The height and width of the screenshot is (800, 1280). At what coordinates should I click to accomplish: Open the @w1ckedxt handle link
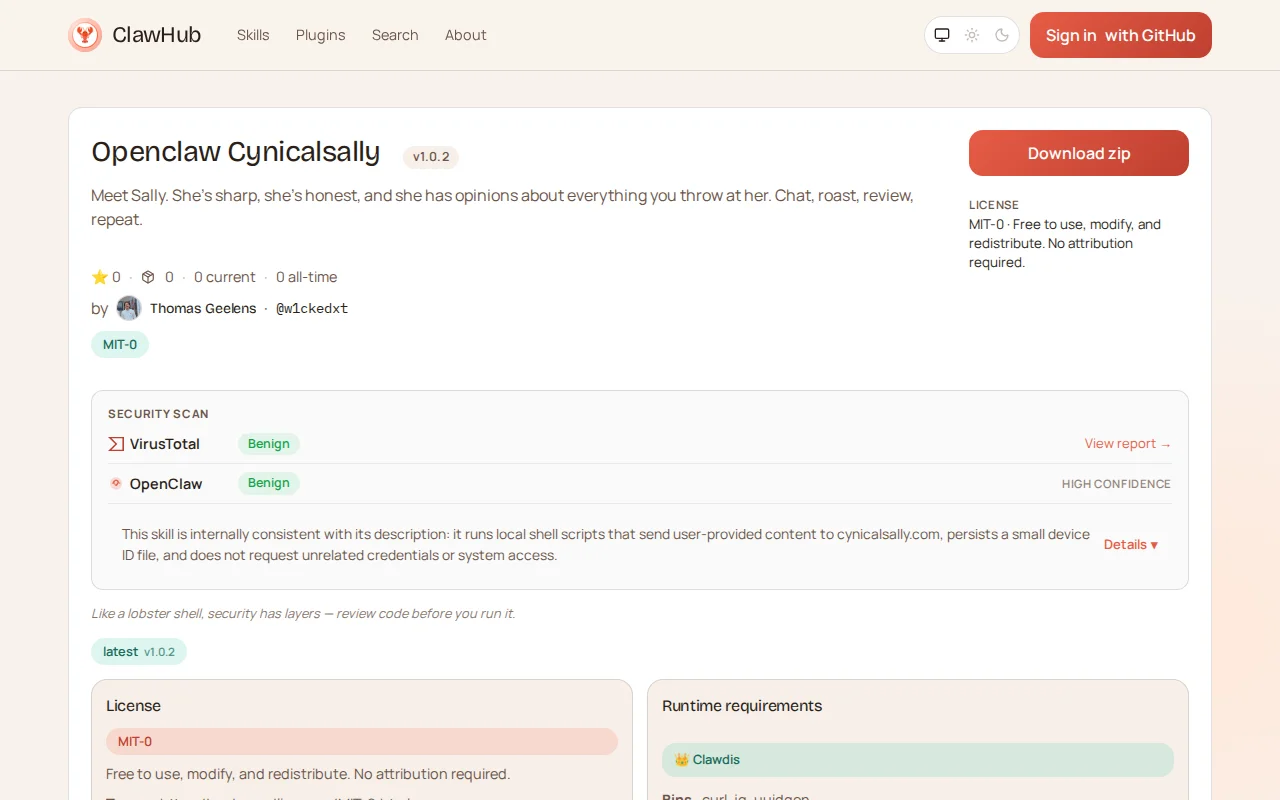[x=312, y=308]
